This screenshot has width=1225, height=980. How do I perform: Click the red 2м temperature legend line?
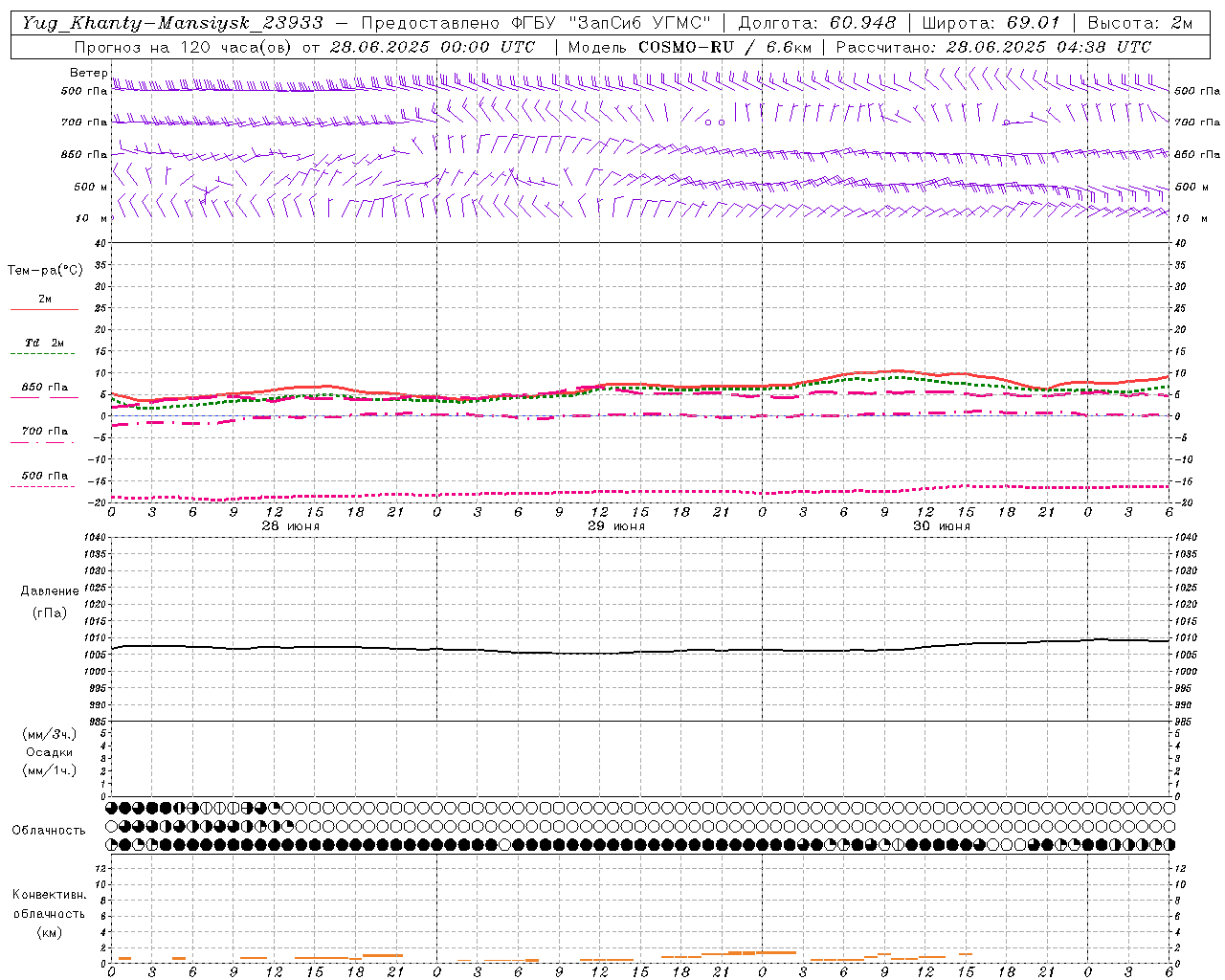(44, 309)
